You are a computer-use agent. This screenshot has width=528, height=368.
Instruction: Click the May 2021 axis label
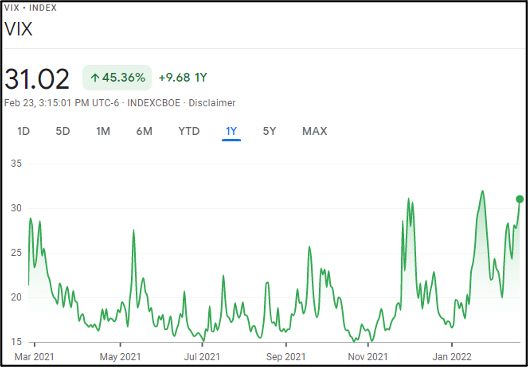120,357
